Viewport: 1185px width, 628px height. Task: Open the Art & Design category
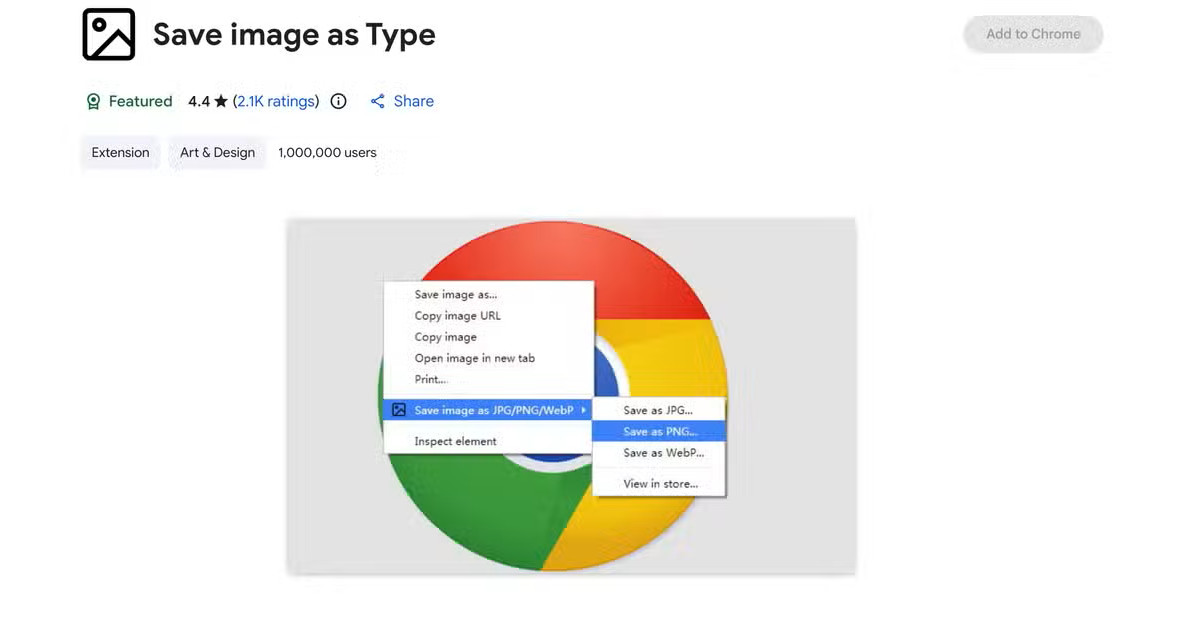pos(217,153)
